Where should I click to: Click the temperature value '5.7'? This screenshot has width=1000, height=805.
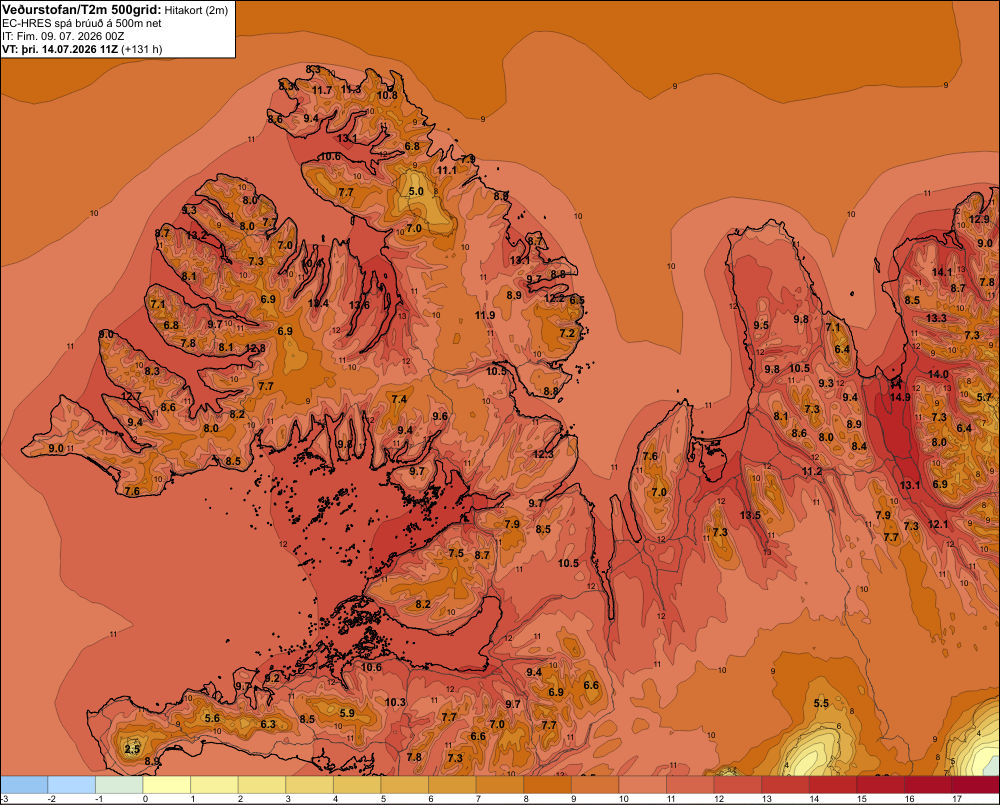tap(984, 397)
